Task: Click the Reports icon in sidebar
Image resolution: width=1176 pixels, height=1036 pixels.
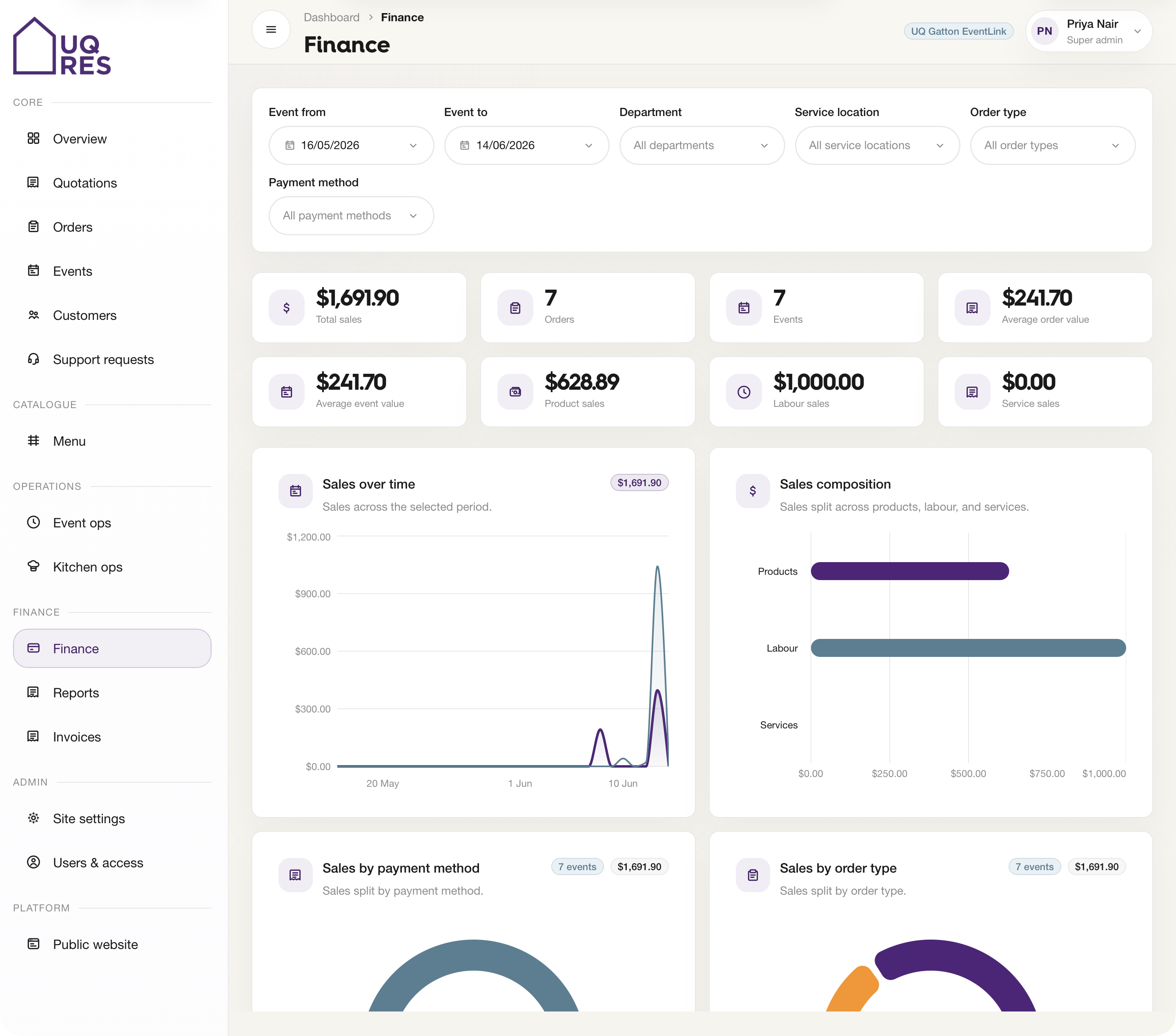Action: (x=33, y=692)
